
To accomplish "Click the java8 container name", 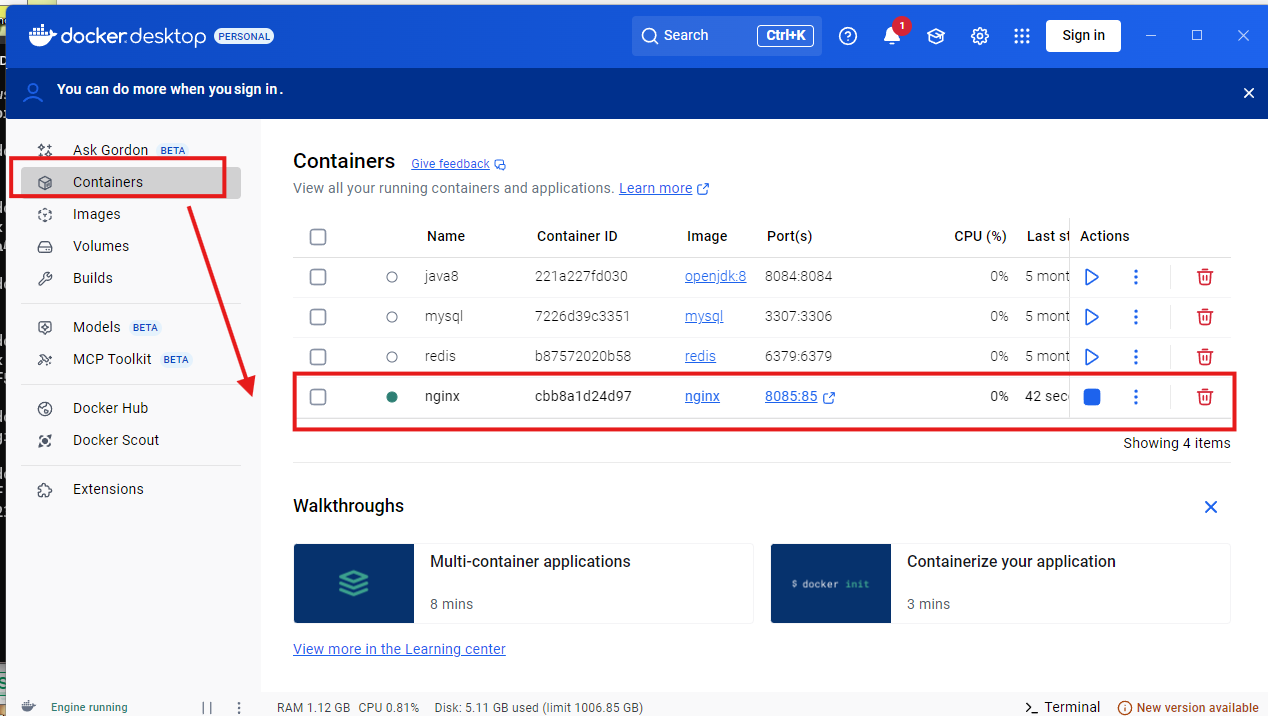I will [442, 277].
